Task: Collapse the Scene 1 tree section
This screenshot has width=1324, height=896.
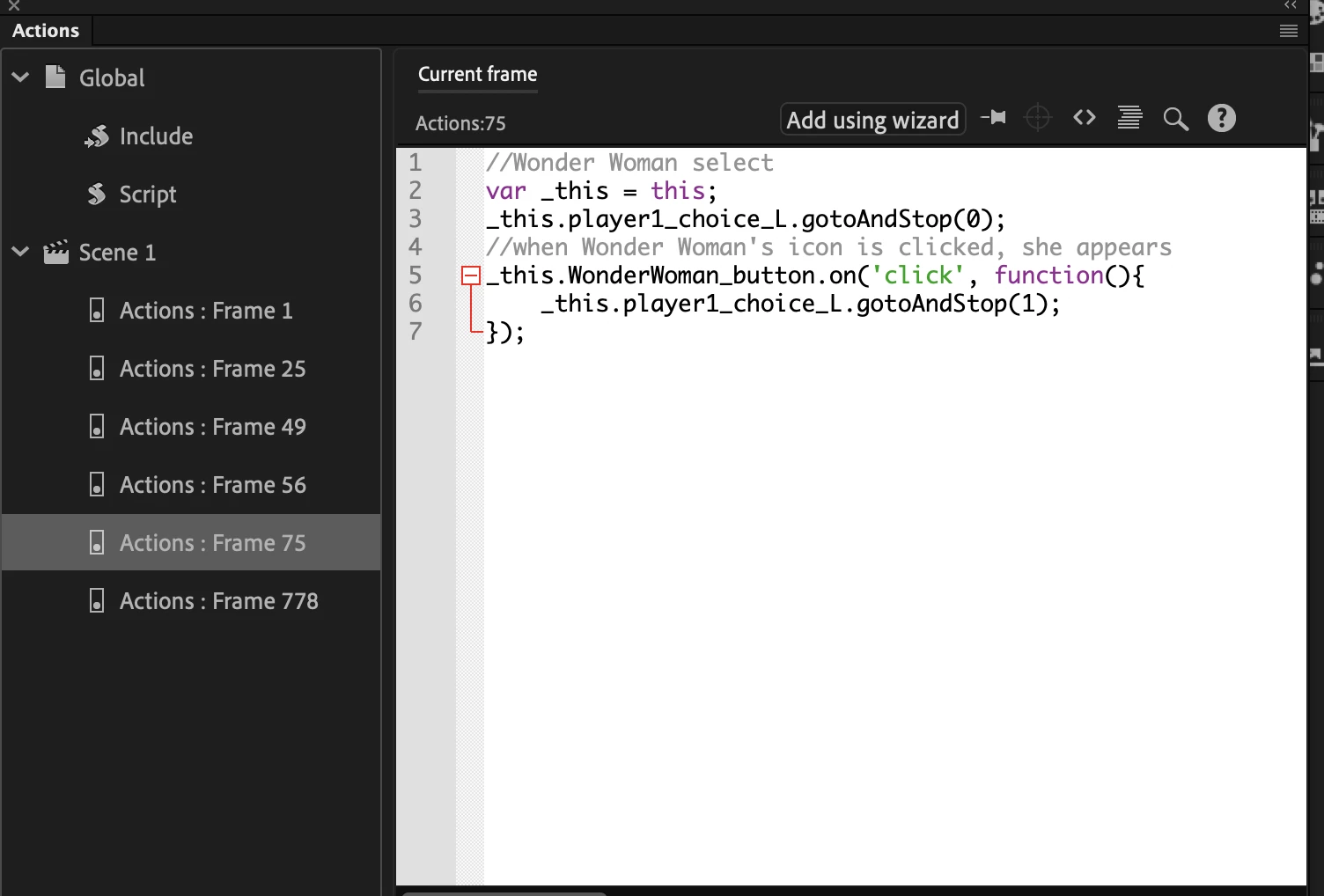Action: 20,252
